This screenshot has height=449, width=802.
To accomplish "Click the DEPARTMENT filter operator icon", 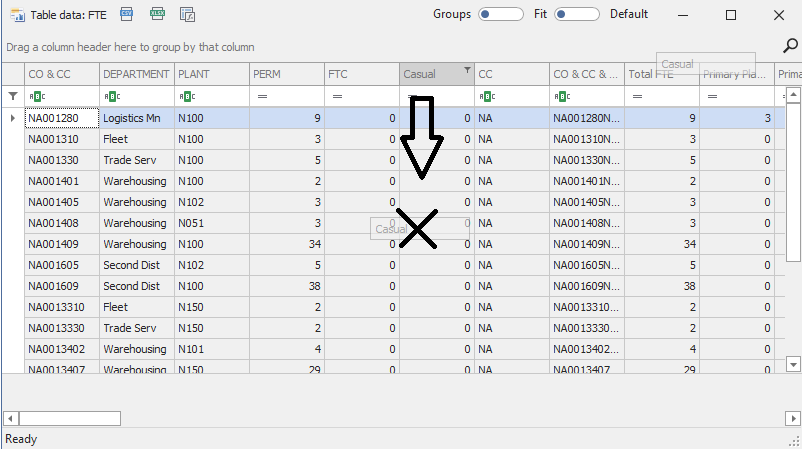I will pos(112,96).
